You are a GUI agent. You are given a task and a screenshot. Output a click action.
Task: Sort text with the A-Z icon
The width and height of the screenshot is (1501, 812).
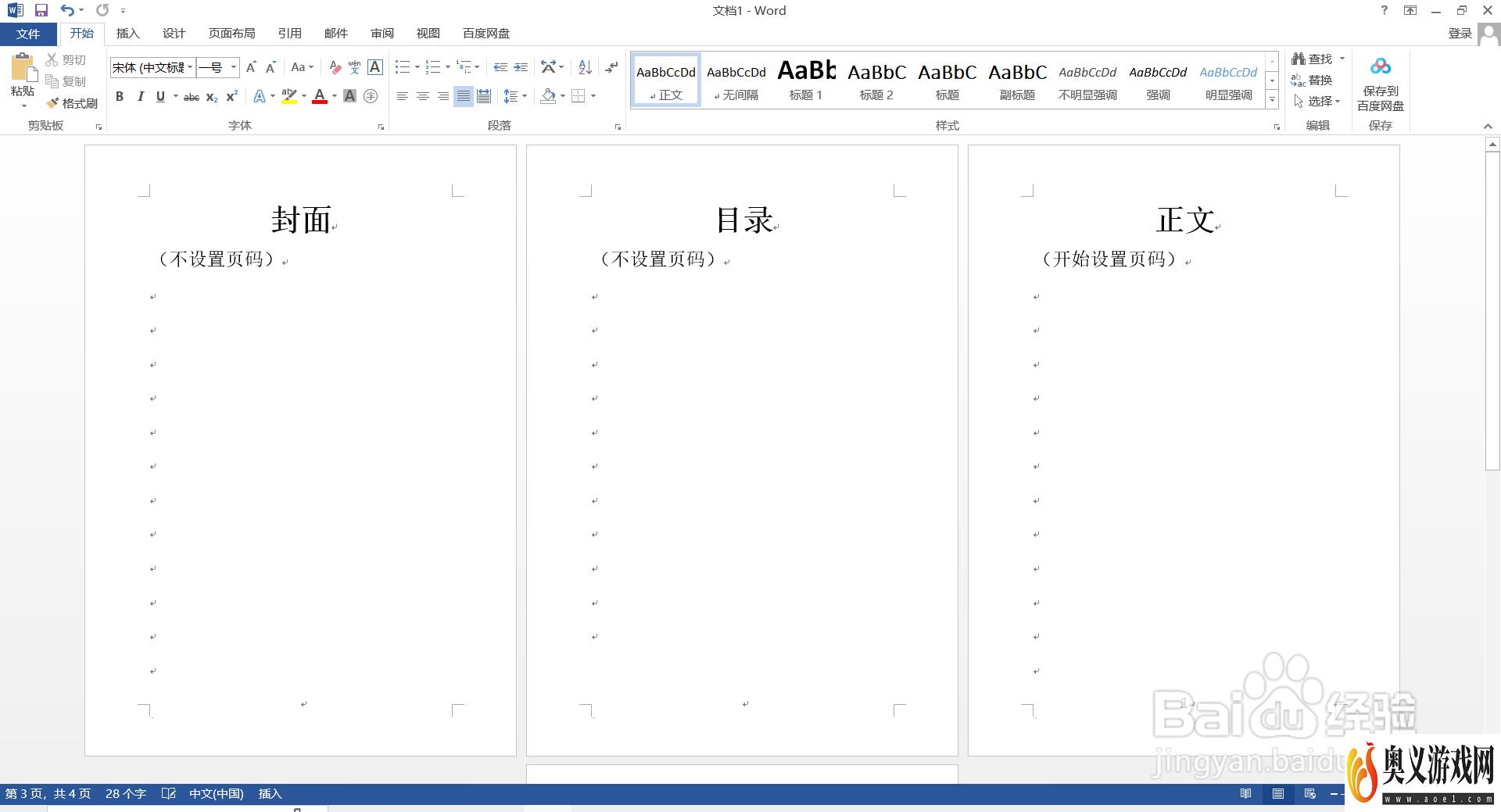[x=585, y=67]
